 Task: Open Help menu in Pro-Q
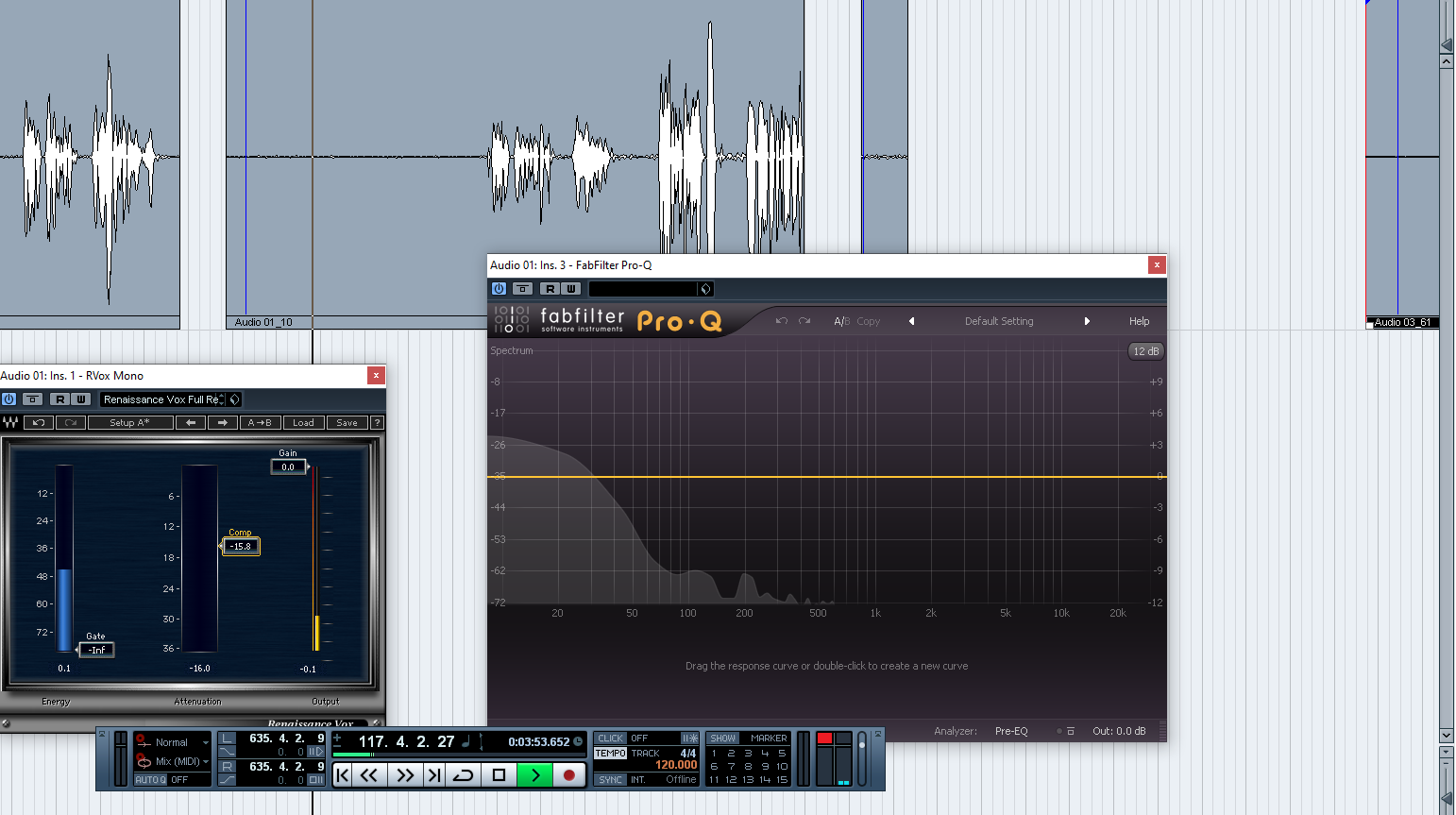[1139, 321]
